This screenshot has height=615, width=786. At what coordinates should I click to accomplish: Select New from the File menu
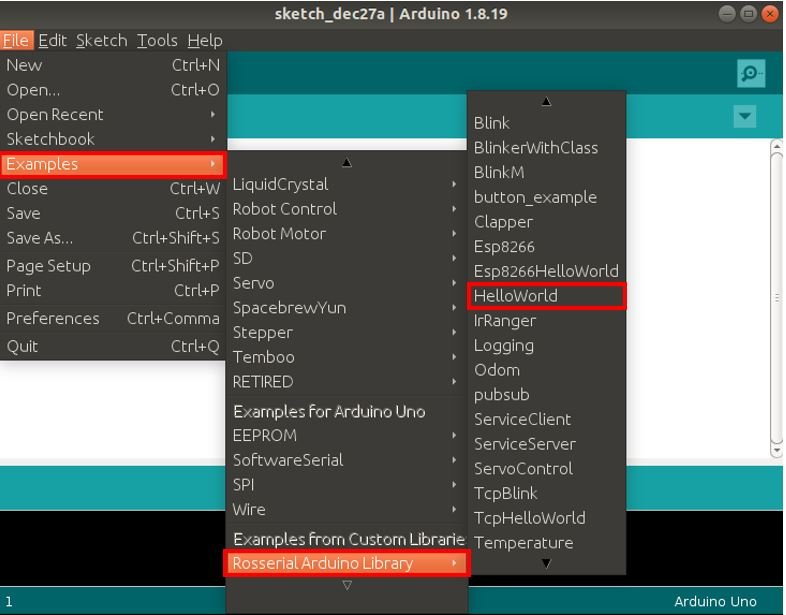(x=113, y=65)
